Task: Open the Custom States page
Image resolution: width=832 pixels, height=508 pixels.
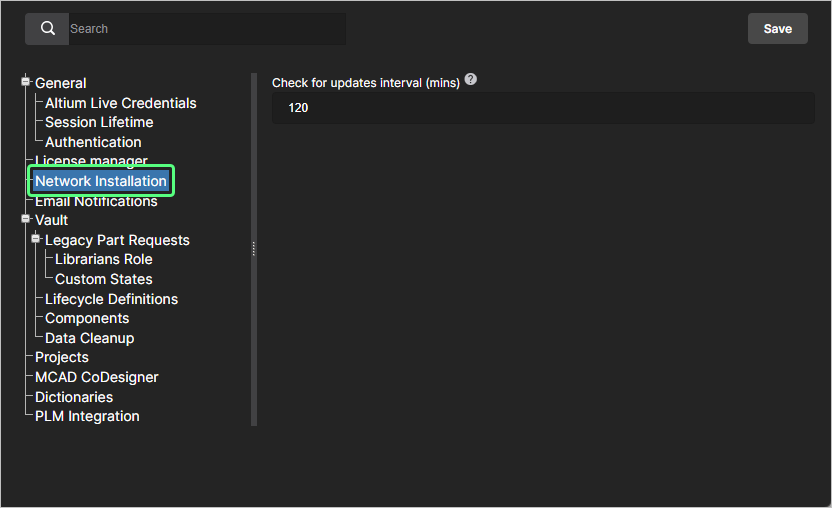Action: coord(104,279)
